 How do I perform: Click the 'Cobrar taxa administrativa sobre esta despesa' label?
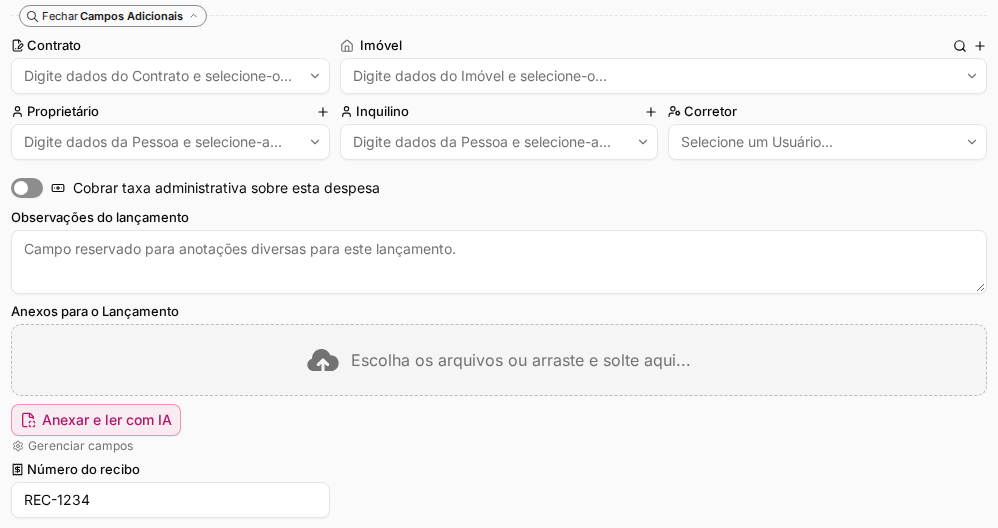click(226, 188)
